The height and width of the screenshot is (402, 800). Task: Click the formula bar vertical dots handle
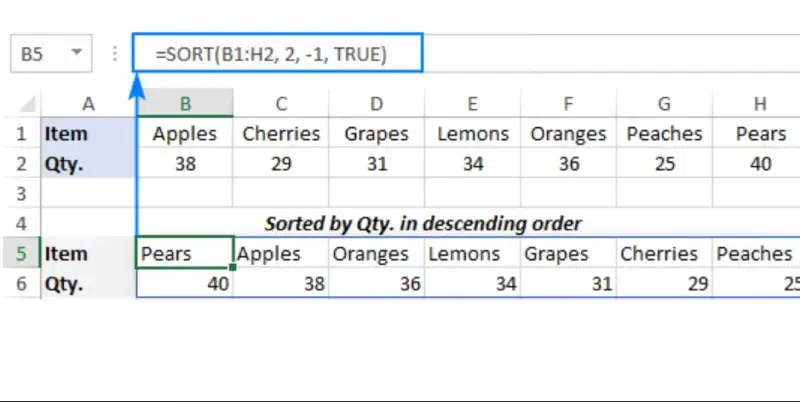(x=114, y=54)
